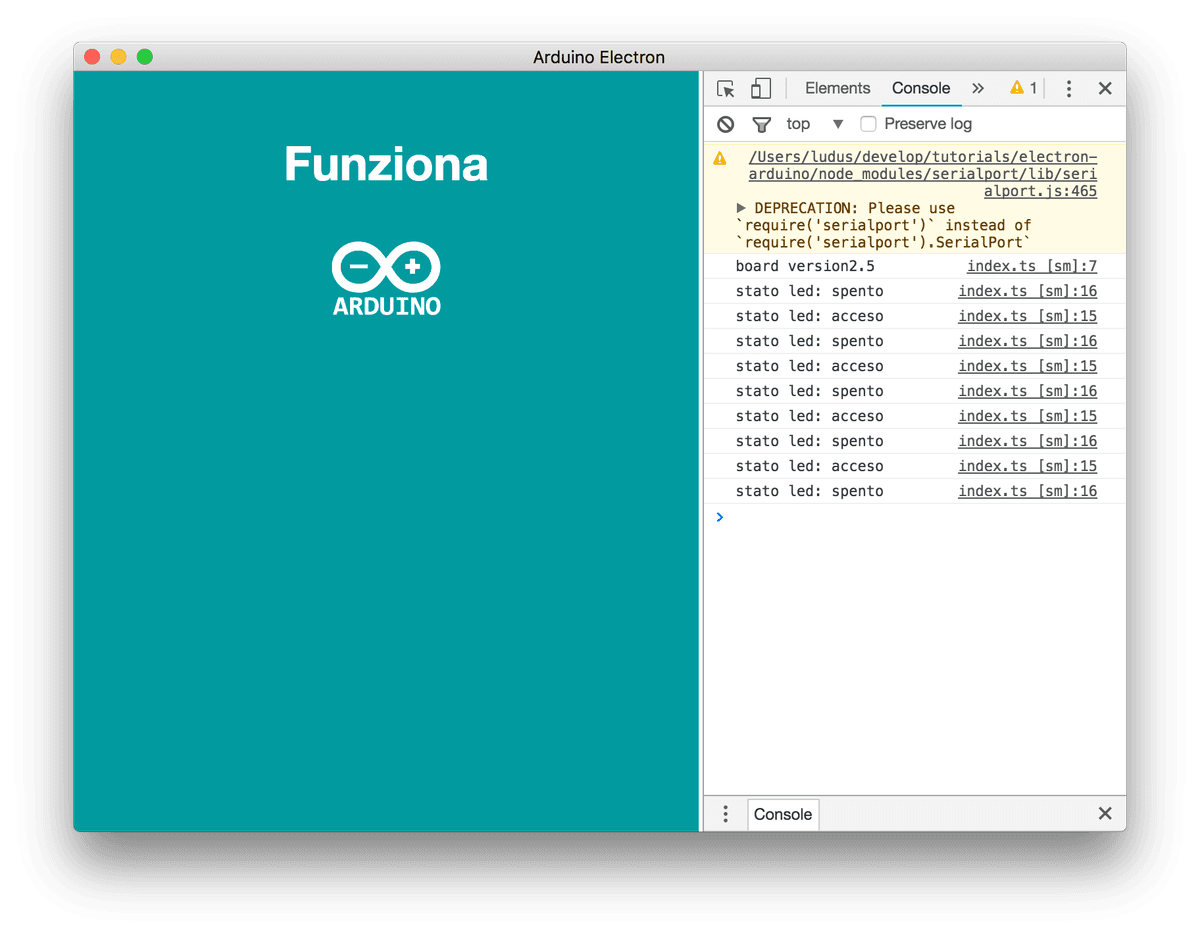
Task: Open the console filter funnel icon
Action: pyautogui.click(x=762, y=124)
